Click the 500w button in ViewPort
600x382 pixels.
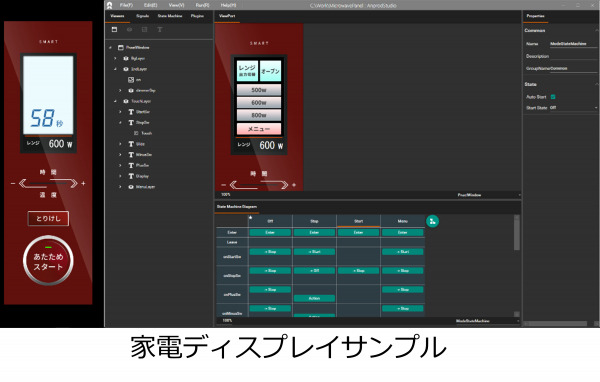coord(259,90)
